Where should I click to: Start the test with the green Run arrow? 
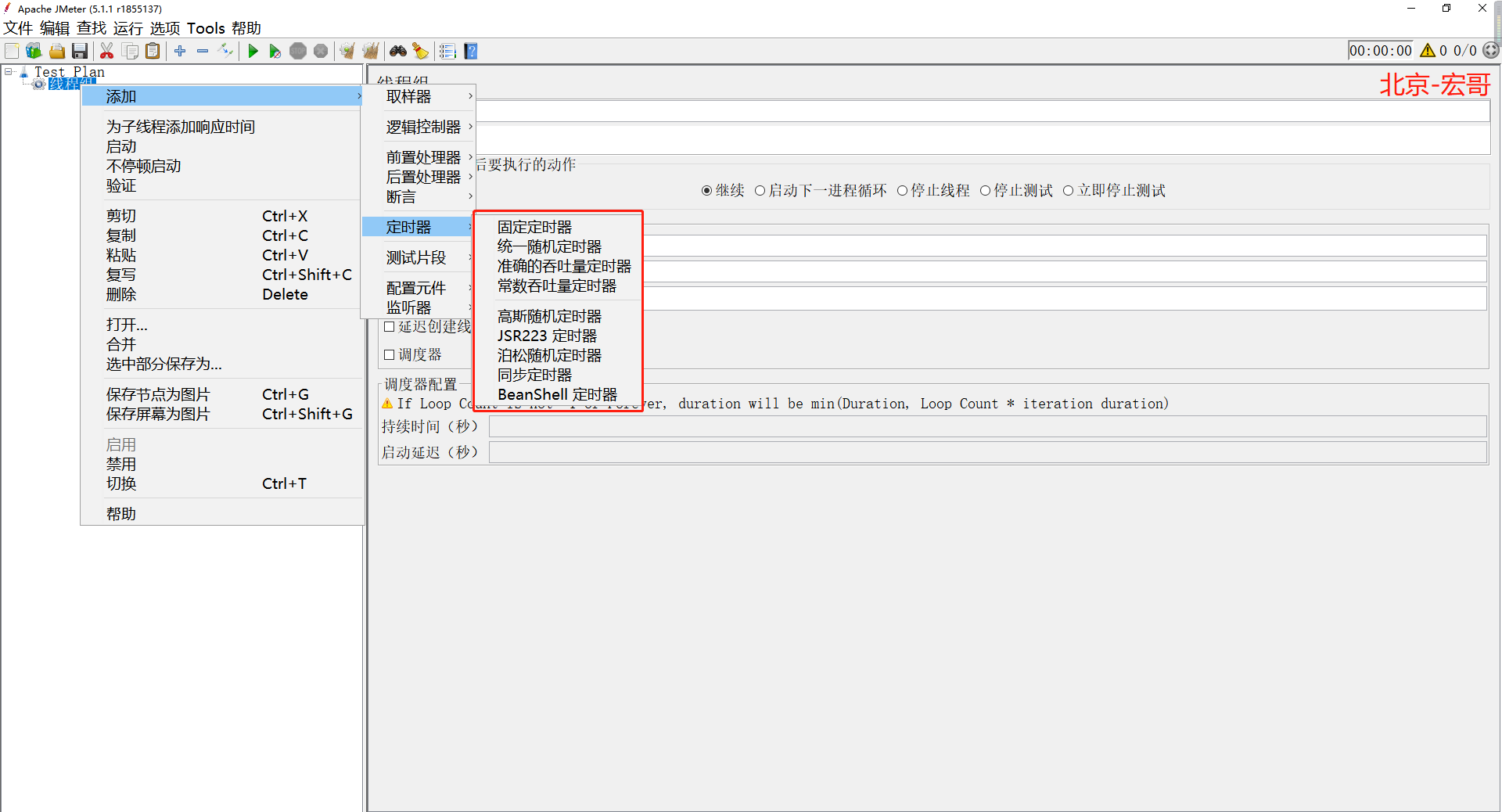pyautogui.click(x=253, y=51)
